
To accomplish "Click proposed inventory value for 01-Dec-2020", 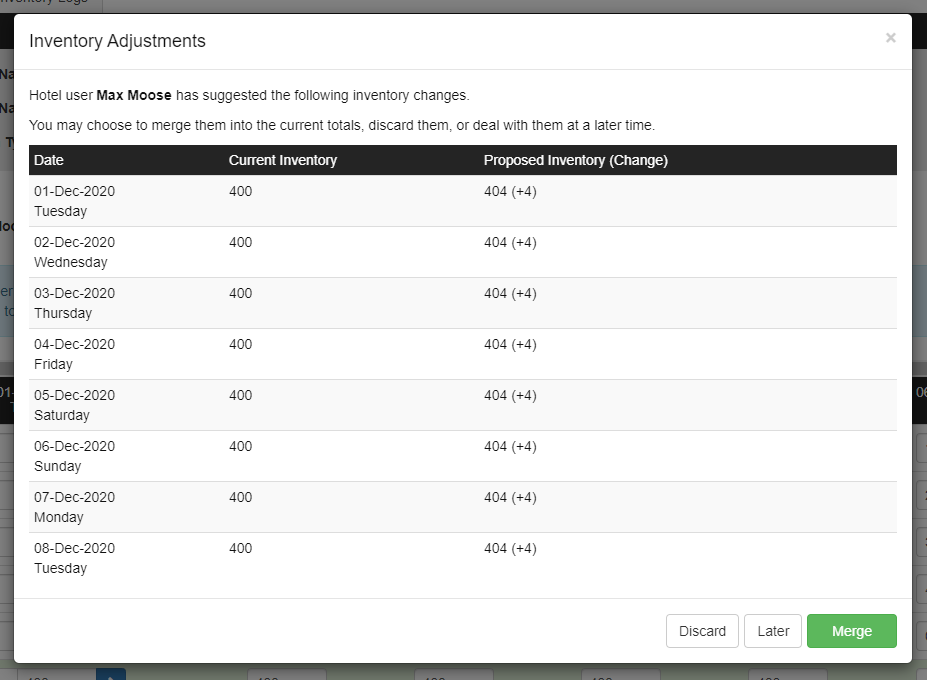I will pos(510,191).
